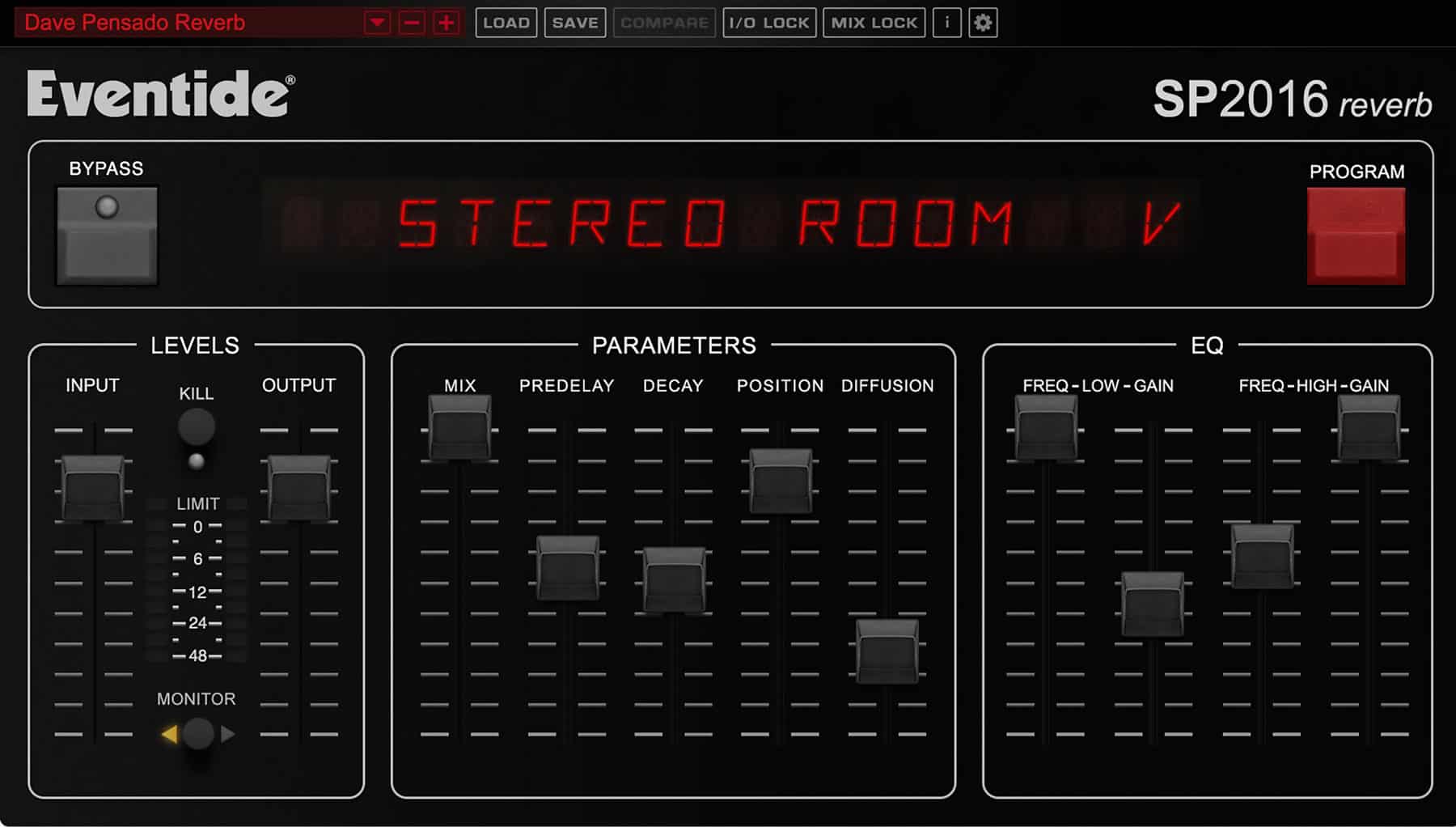Screen dimensions: 1456x827
Task: Click the KILL knob button
Action: pyautogui.click(x=197, y=426)
